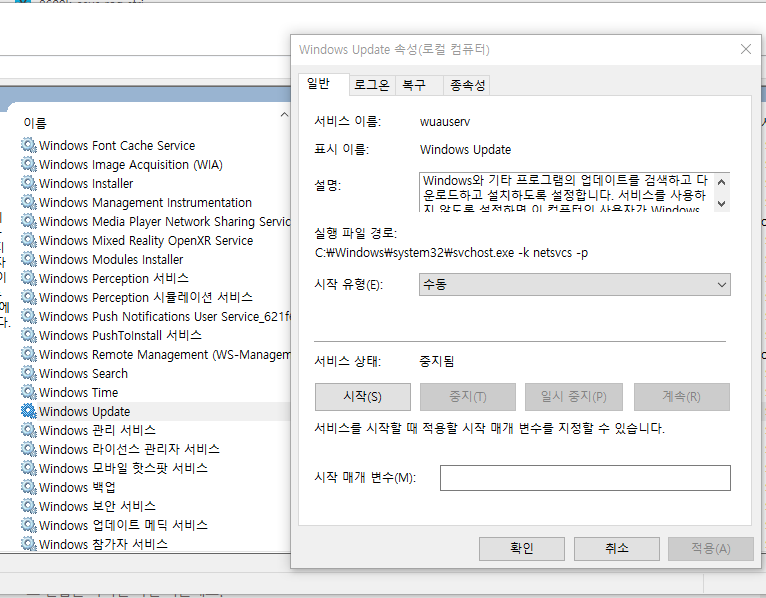The height and width of the screenshot is (598, 766).
Task: Click gear icon of Windows Media Player Network Sharing
Action: pos(28,221)
